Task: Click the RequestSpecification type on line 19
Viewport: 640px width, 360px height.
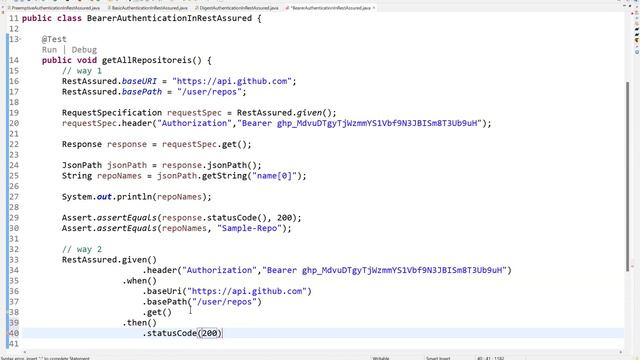Action: (112, 113)
